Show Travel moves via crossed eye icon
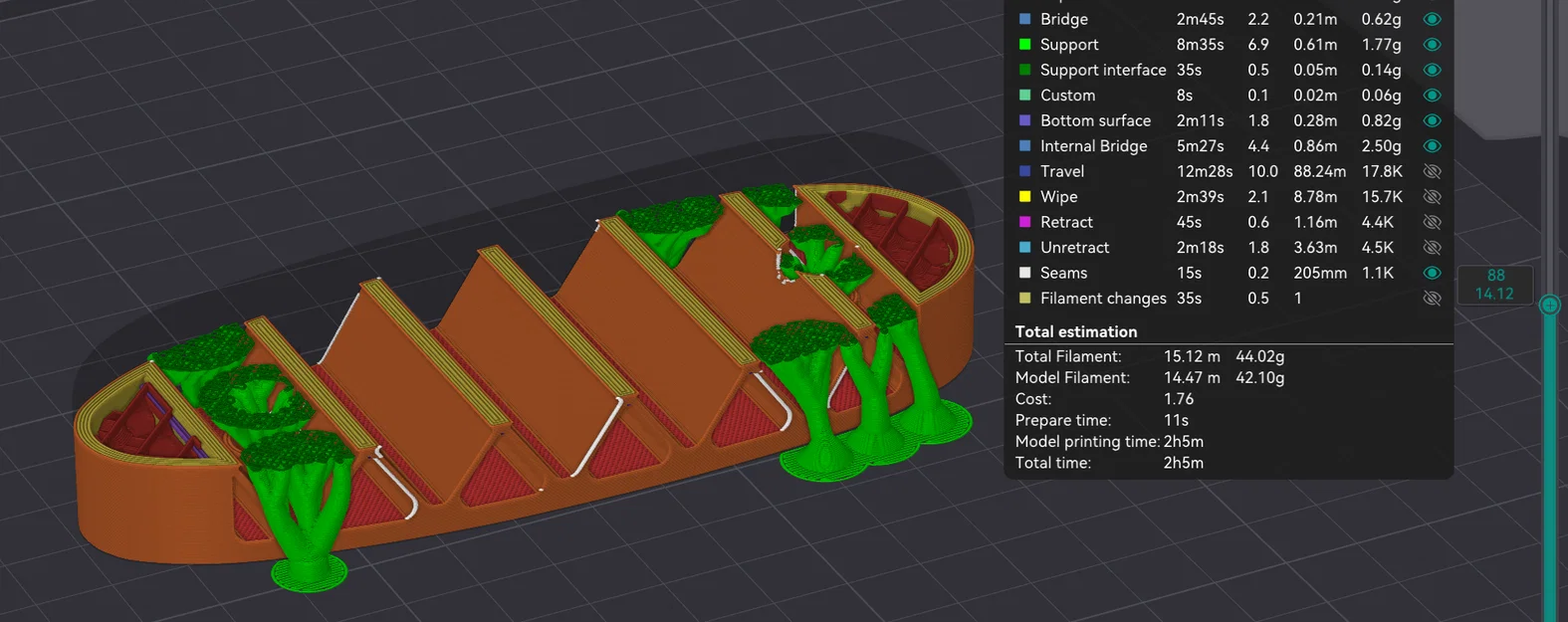The image size is (1568, 622). [x=1432, y=171]
